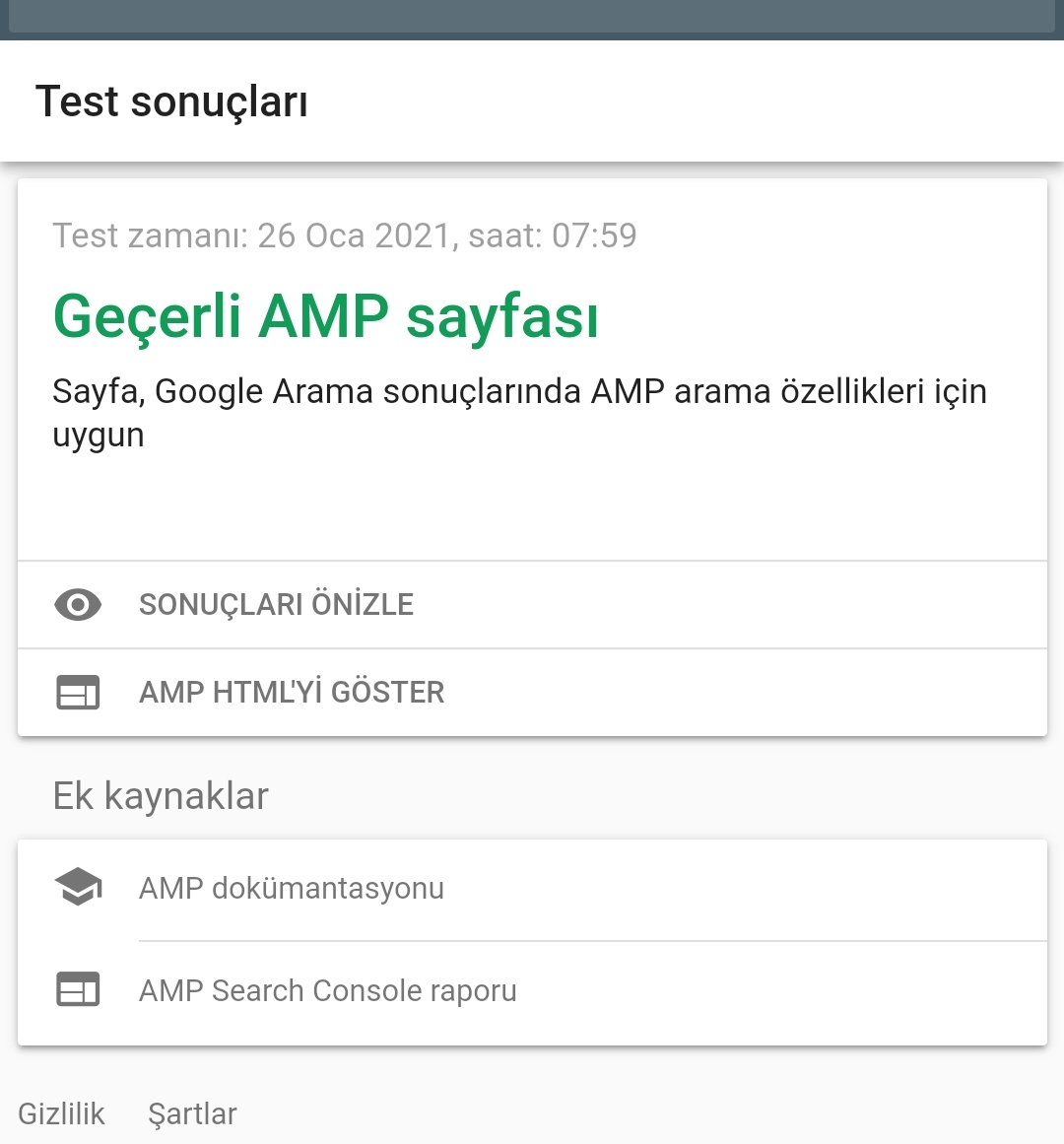The height and width of the screenshot is (1144, 1064).
Task: Click the test time stamp text
Action: pyautogui.click(x=345, y=236)
